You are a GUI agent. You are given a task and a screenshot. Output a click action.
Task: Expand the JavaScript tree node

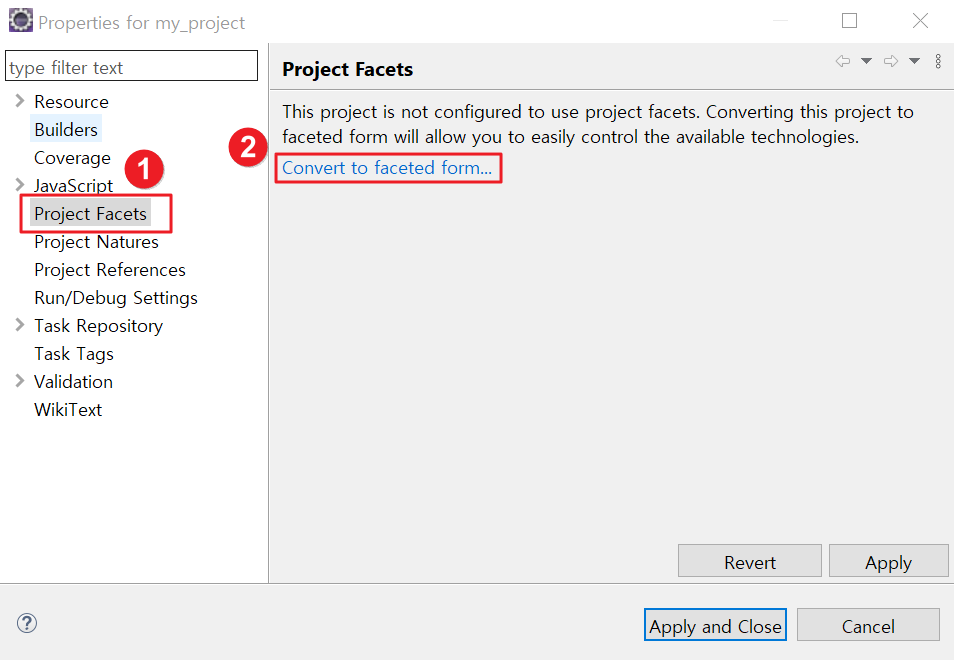coord(20,185)
